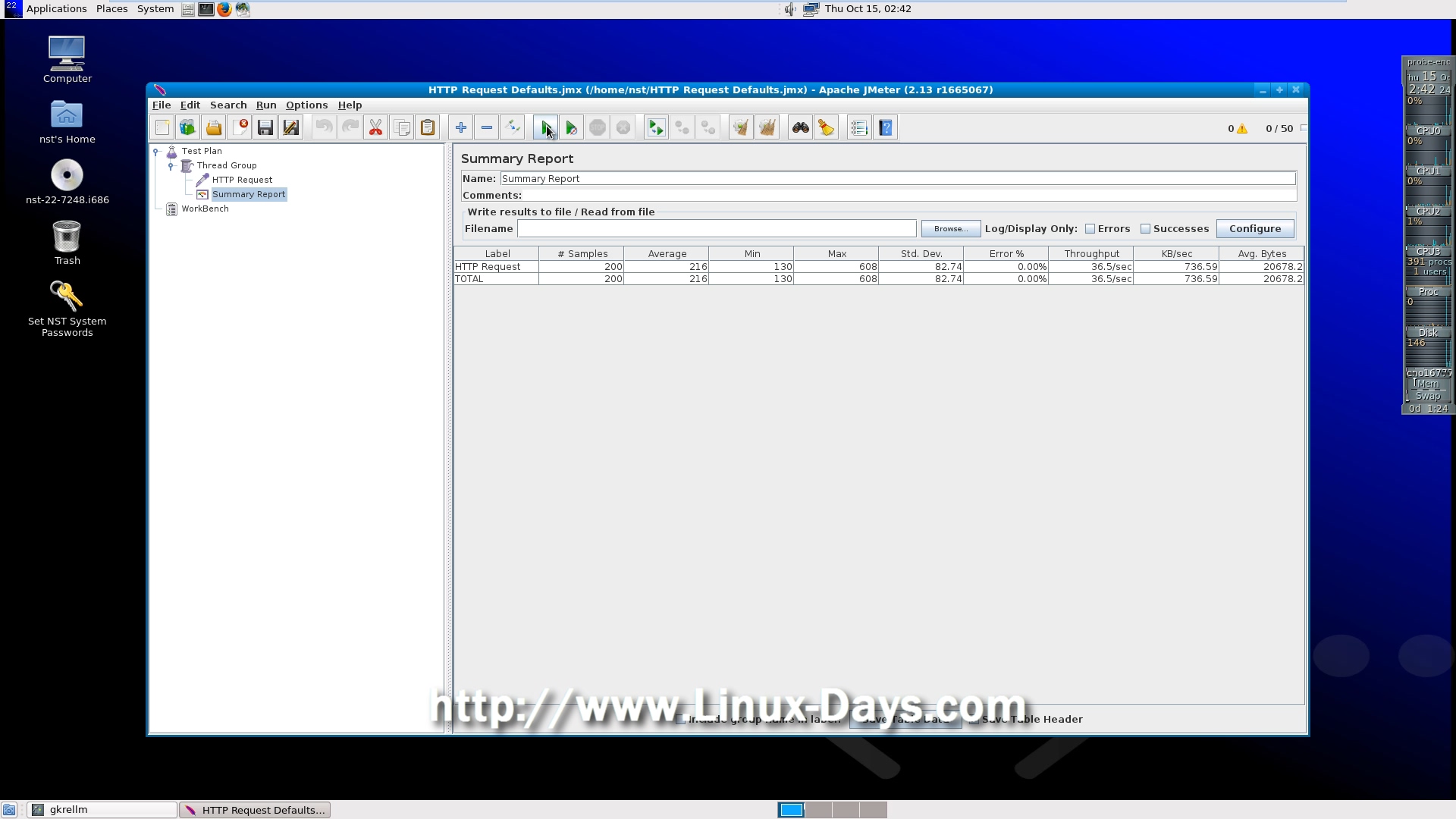Click the Trash desktop icon
This screenshot has height=819, width=1456.
pos(67,243)
